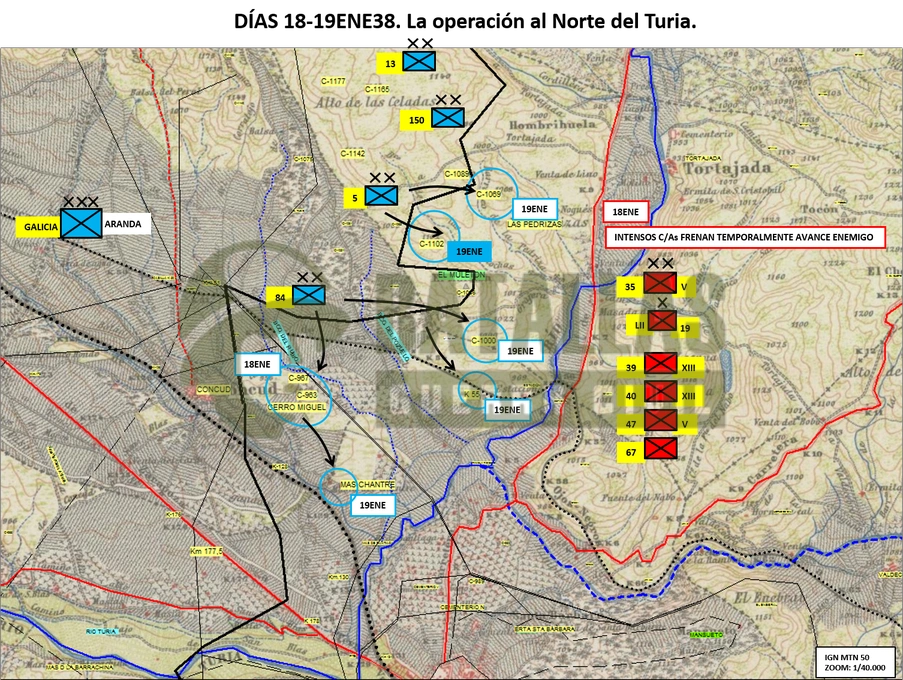
Task: Click the CERRO MIGUEL label
Action: (x=297, y=407)
